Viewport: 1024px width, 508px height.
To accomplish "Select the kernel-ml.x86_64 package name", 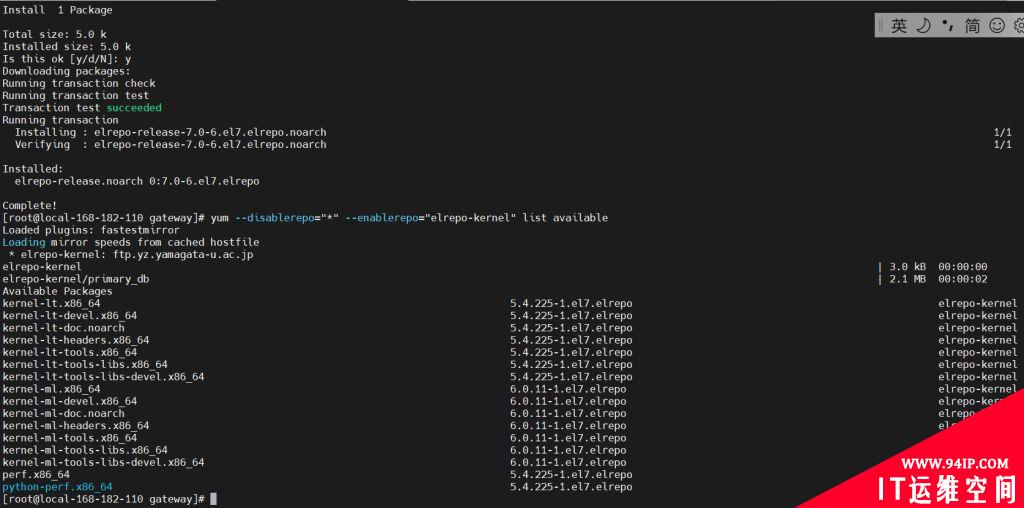I will point(52,389).
